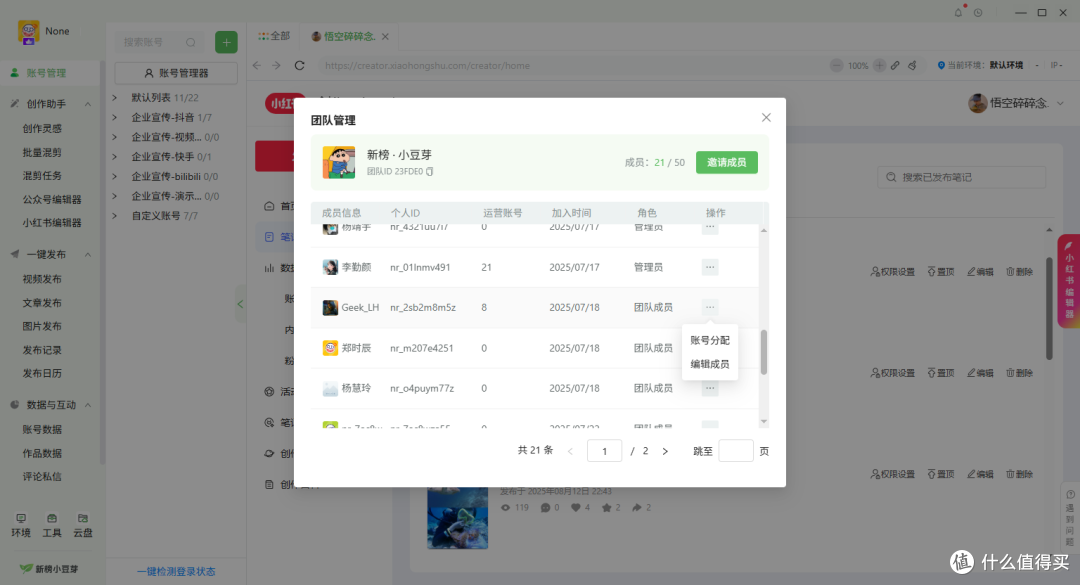Copy team ID 23FDE0 with copy icon
This screenshot has height=585, width=1080.
point(430,172)
